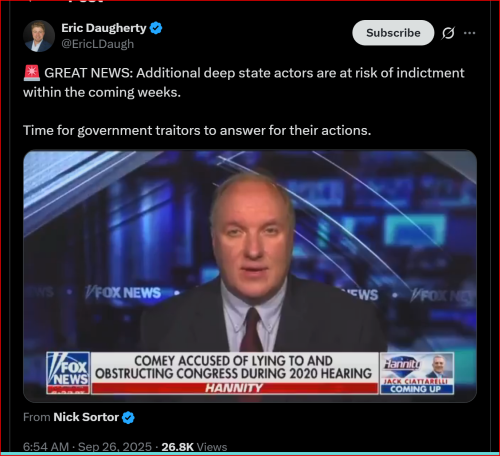Click the Hannity Coming Up graphic in video
The height and width of the screenshot is (456, 500).
tap(417, 373)
